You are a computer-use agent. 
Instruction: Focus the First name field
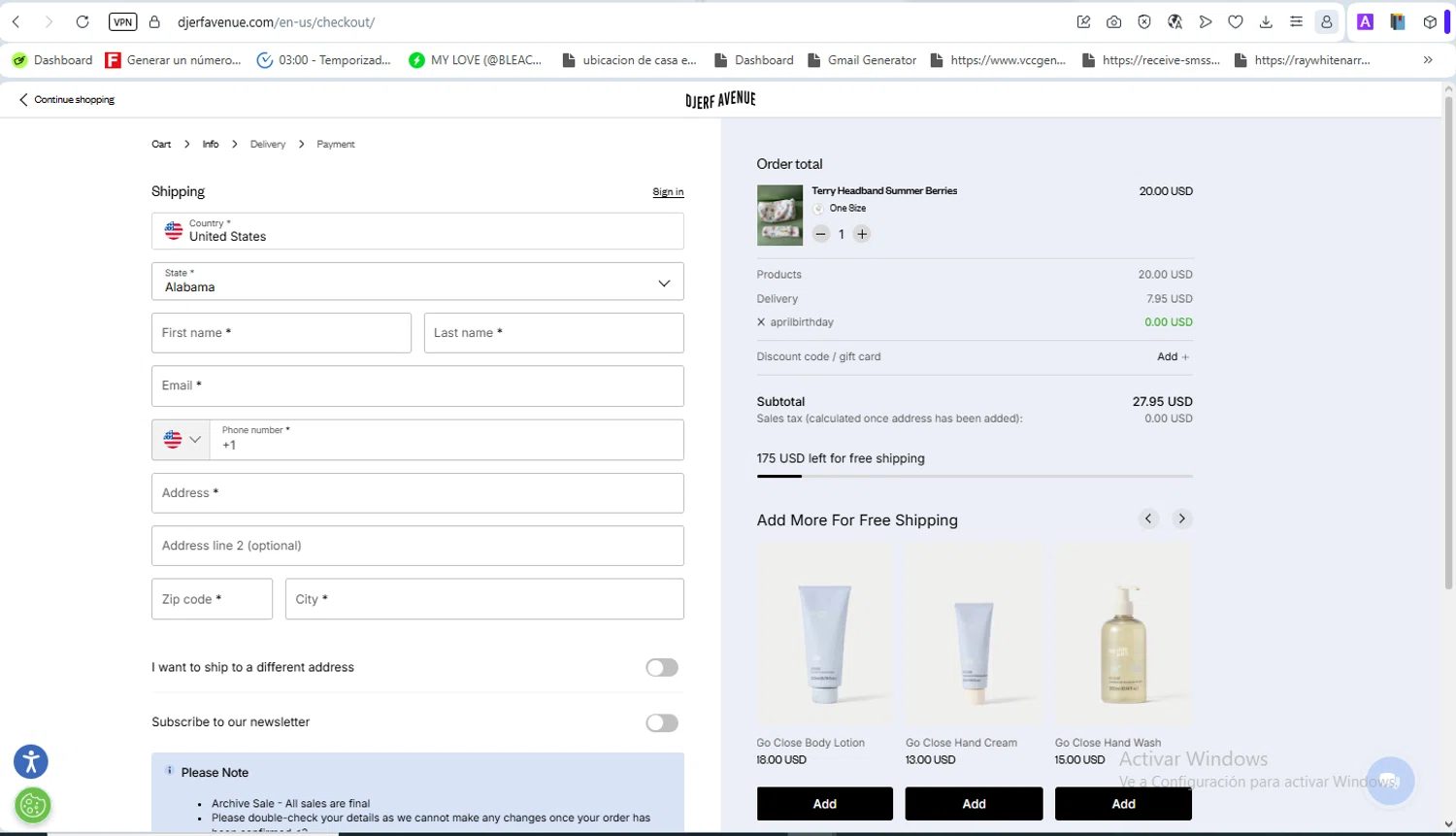[x=281, y=333]
